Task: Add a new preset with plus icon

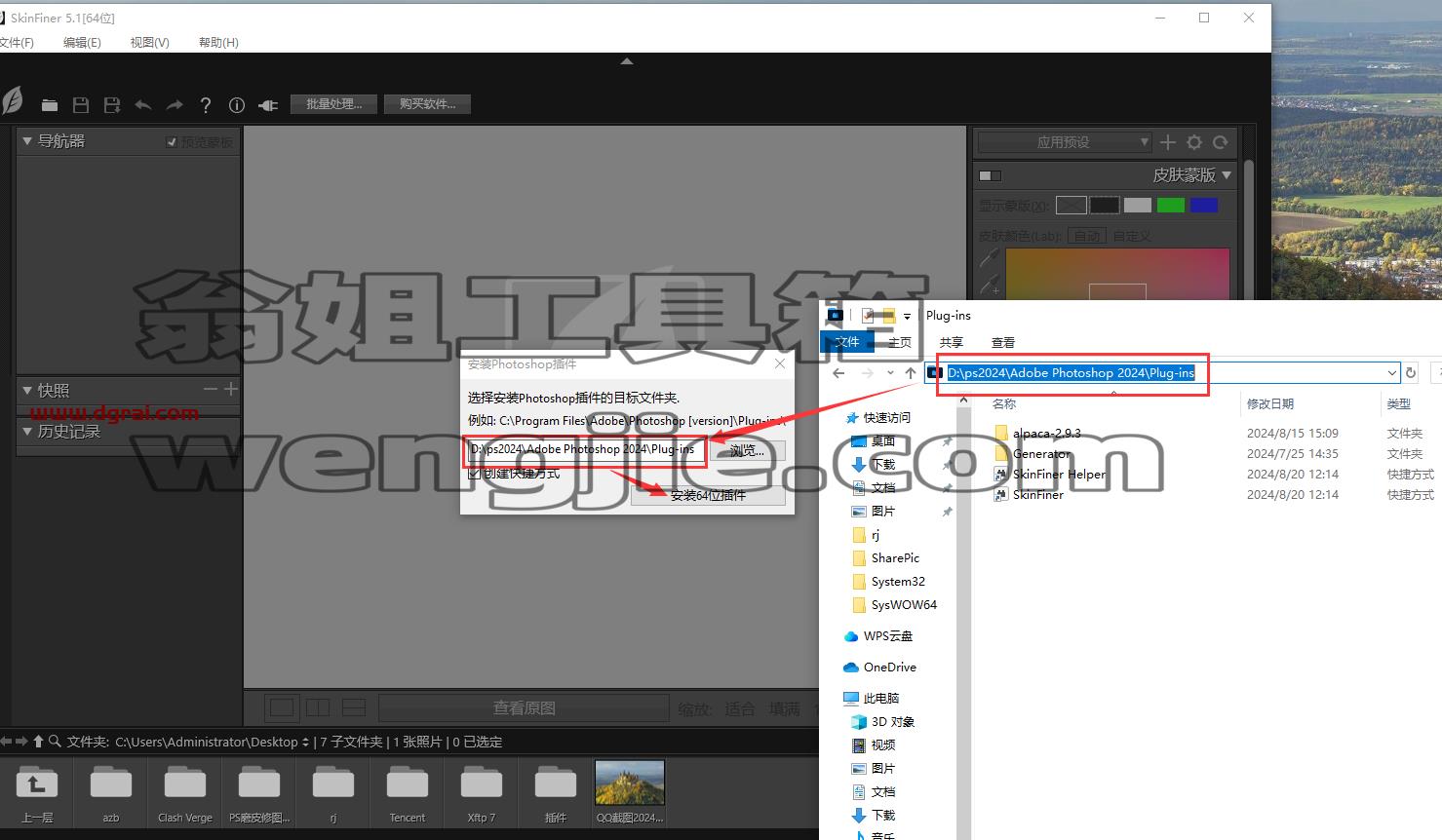Action: 1168,142
